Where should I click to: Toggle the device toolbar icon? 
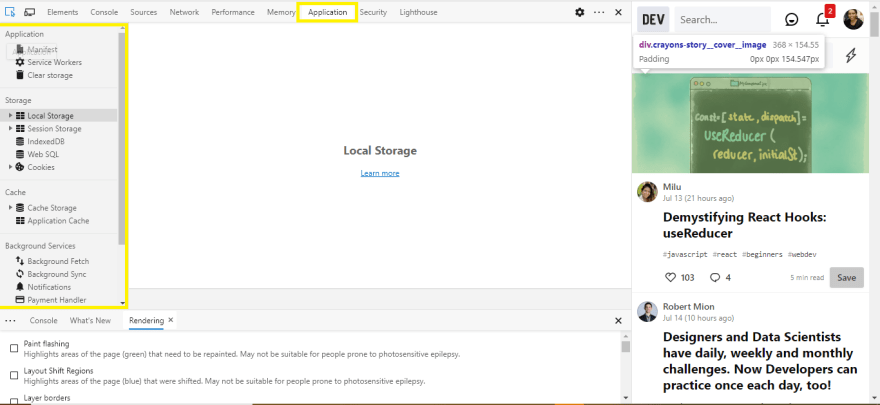[30, 12]
